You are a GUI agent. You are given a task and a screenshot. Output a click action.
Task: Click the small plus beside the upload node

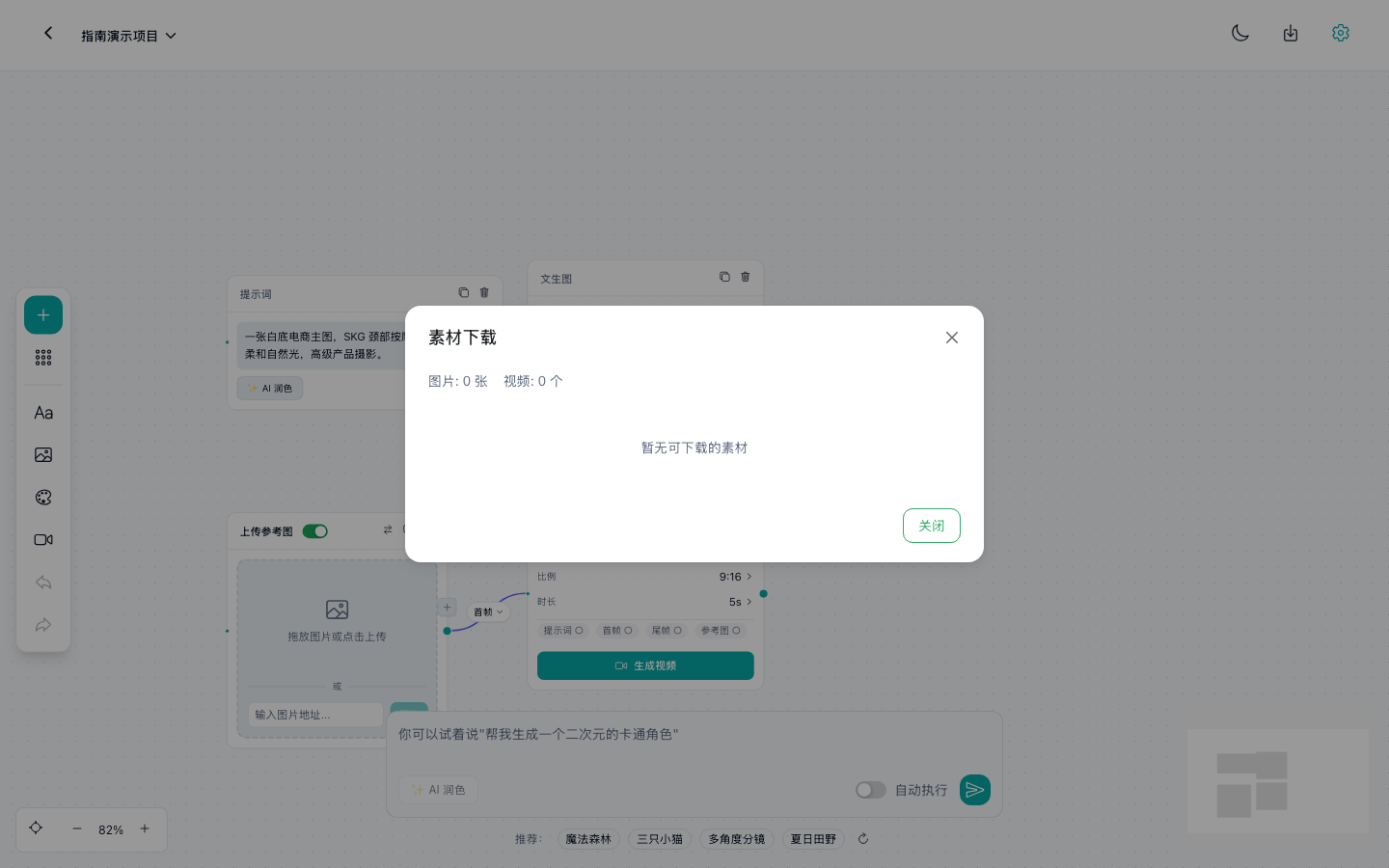point(448,607)
